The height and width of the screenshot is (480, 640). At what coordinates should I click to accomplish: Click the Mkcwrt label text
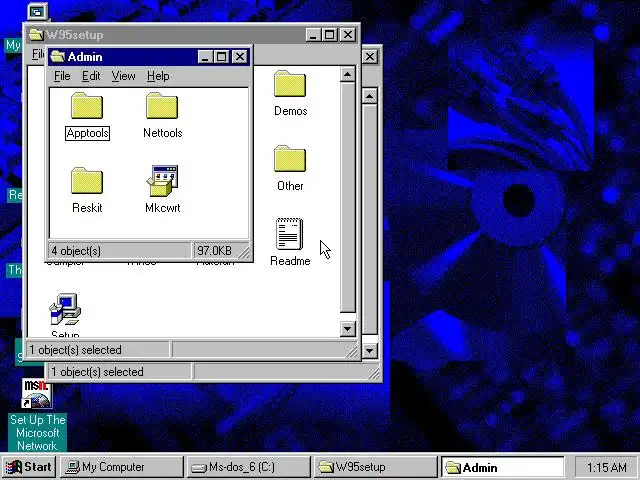(x=162, y=208)
